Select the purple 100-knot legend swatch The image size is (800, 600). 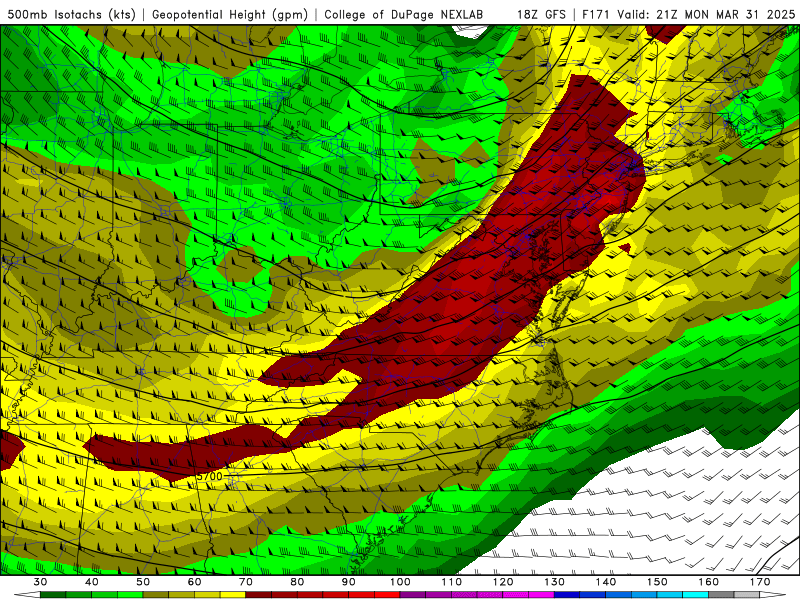[x=413, y=595]
